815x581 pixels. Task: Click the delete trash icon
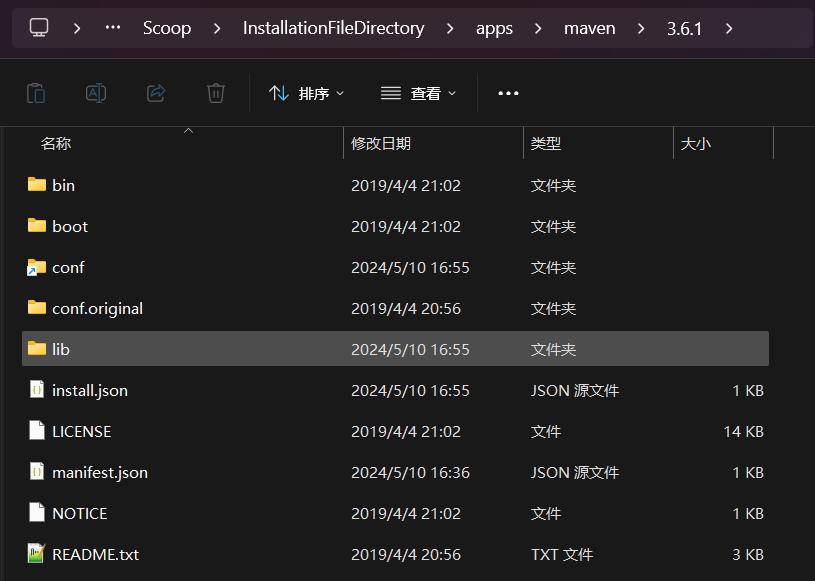click(x=216, y=93)
